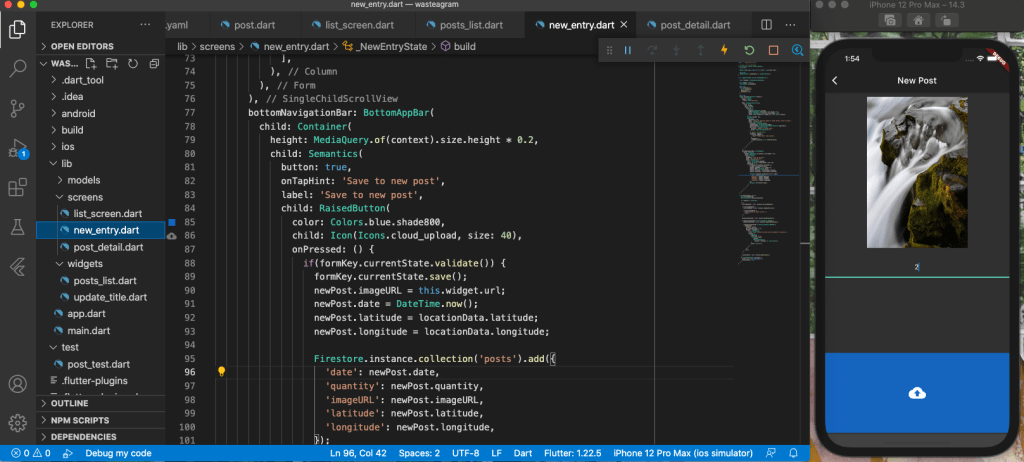Stop debugging with the square icon
The width and height of the screenshot is (1024, 462).
pos(773,50)
